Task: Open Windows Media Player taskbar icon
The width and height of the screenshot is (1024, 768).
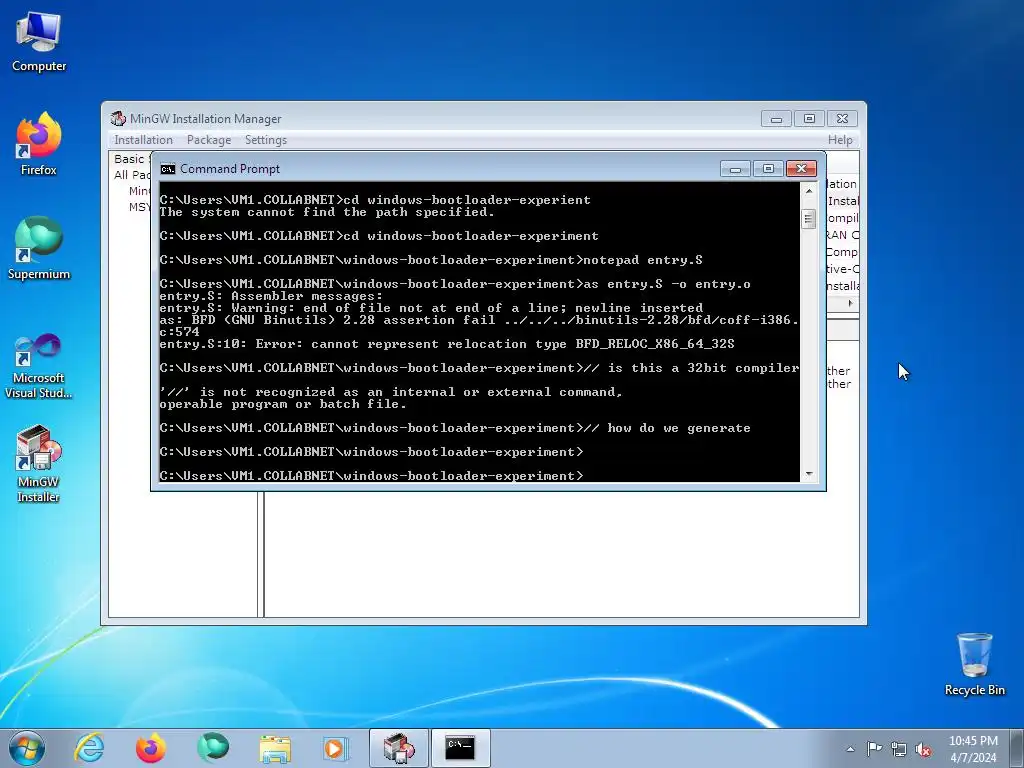Action: (x=336, y=748)
